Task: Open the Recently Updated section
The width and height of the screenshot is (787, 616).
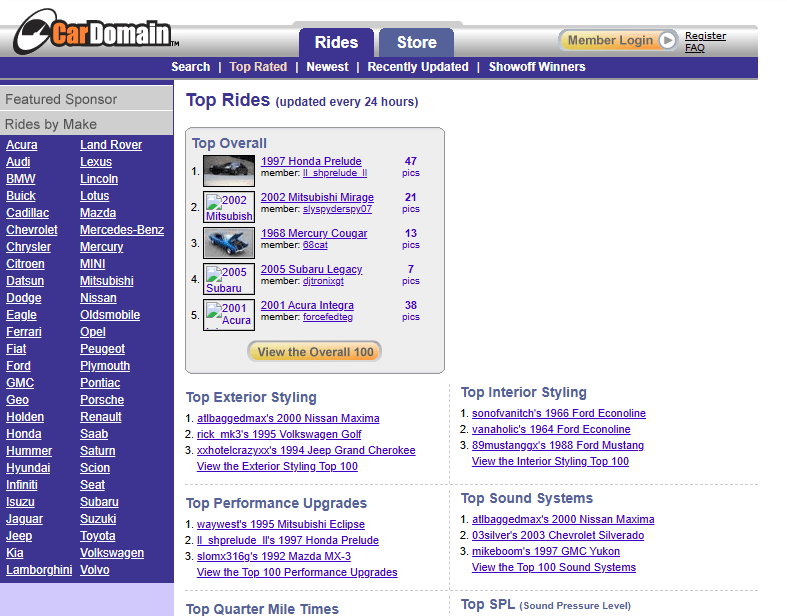Action: click(418, 67)
